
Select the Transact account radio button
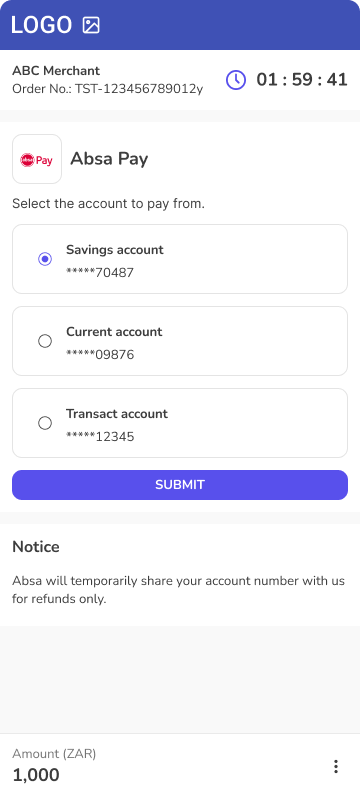tap(45, 423)
